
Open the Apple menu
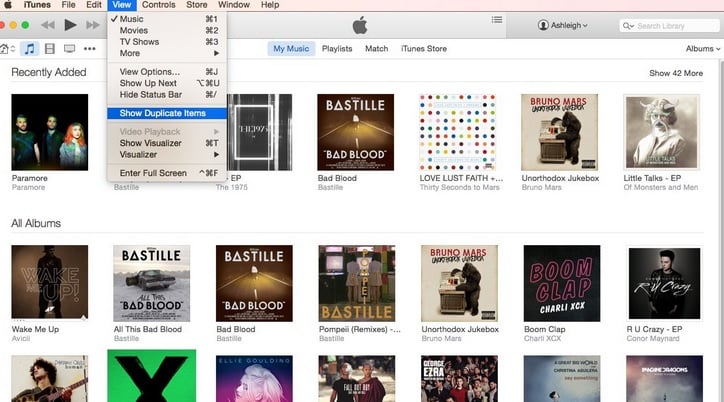tap(8, 5)
